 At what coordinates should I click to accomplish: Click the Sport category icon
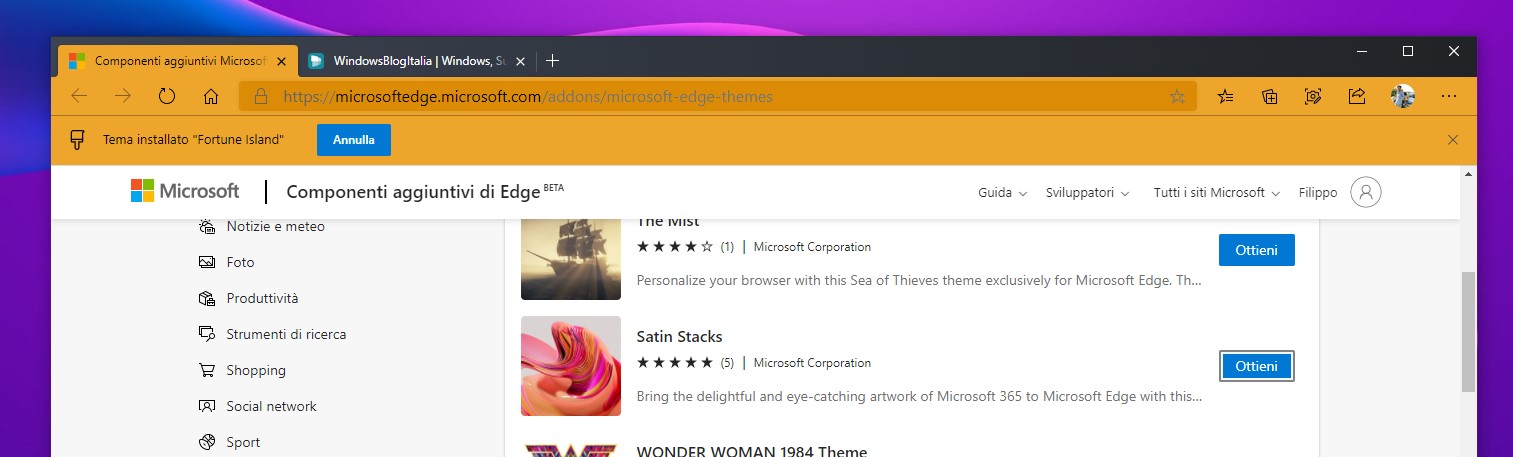coord(207,442)
